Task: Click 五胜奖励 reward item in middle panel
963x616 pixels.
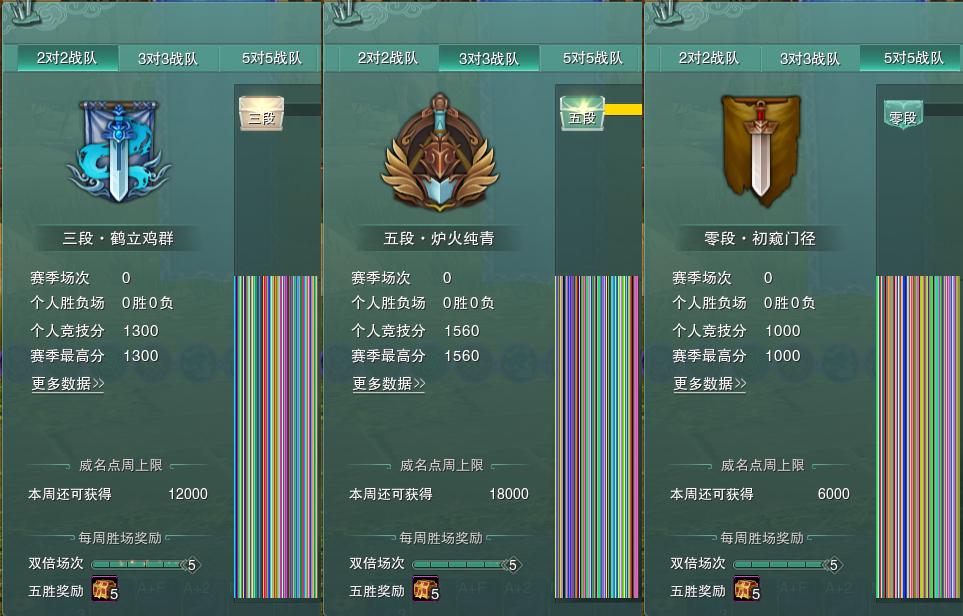Action: point(426,588)
